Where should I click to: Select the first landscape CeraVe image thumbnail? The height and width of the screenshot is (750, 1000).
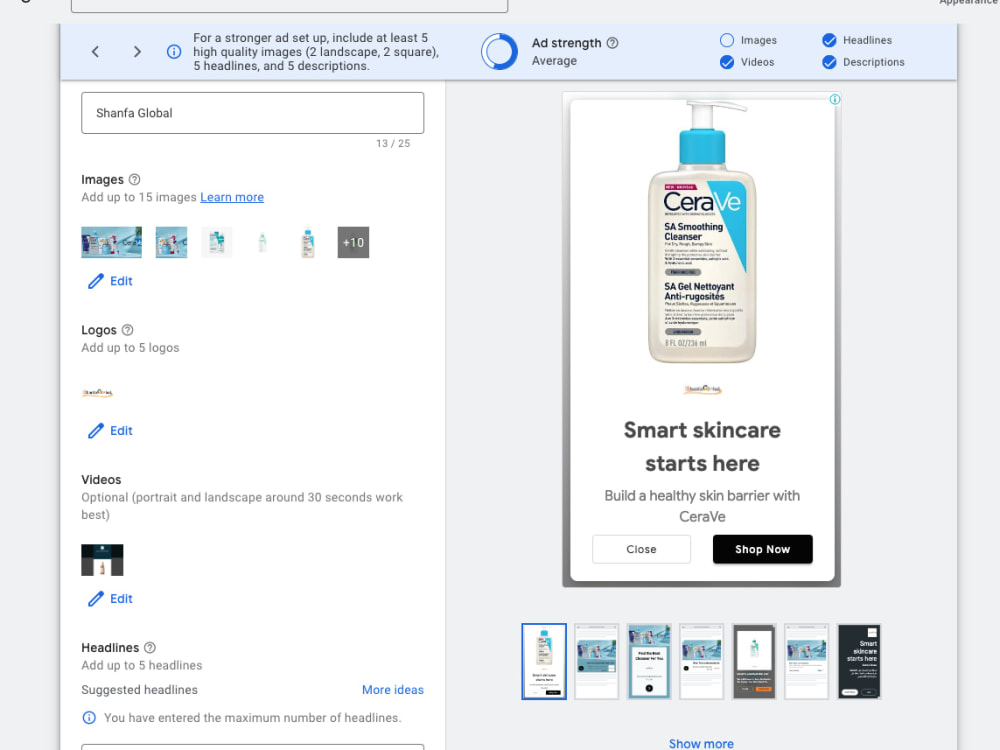click(x=112, y=242)
